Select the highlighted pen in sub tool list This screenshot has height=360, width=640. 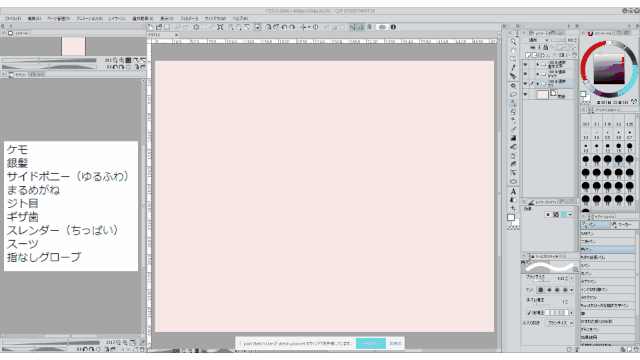[608, 249]
